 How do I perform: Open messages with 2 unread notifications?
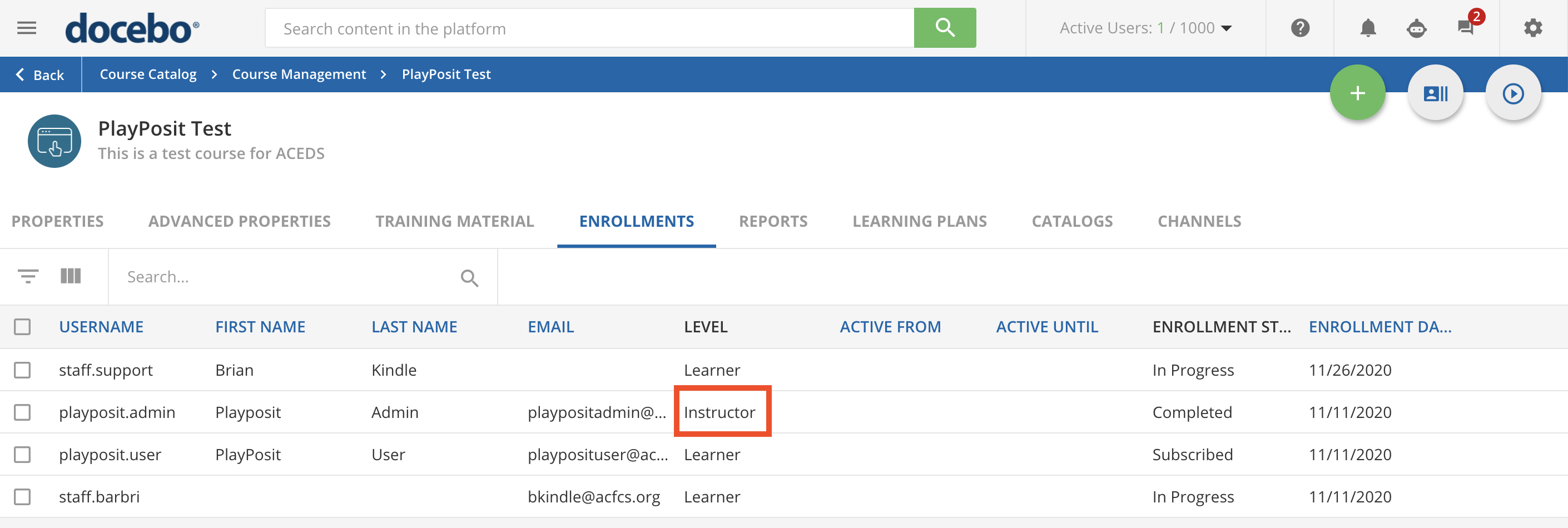click(1467, 28)
